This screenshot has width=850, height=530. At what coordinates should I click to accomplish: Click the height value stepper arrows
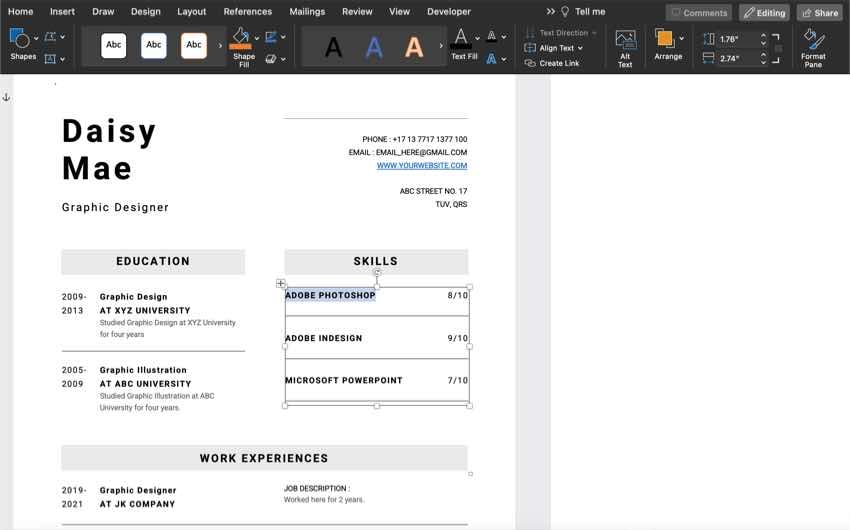pyautogui.click(x=763, y=39)
